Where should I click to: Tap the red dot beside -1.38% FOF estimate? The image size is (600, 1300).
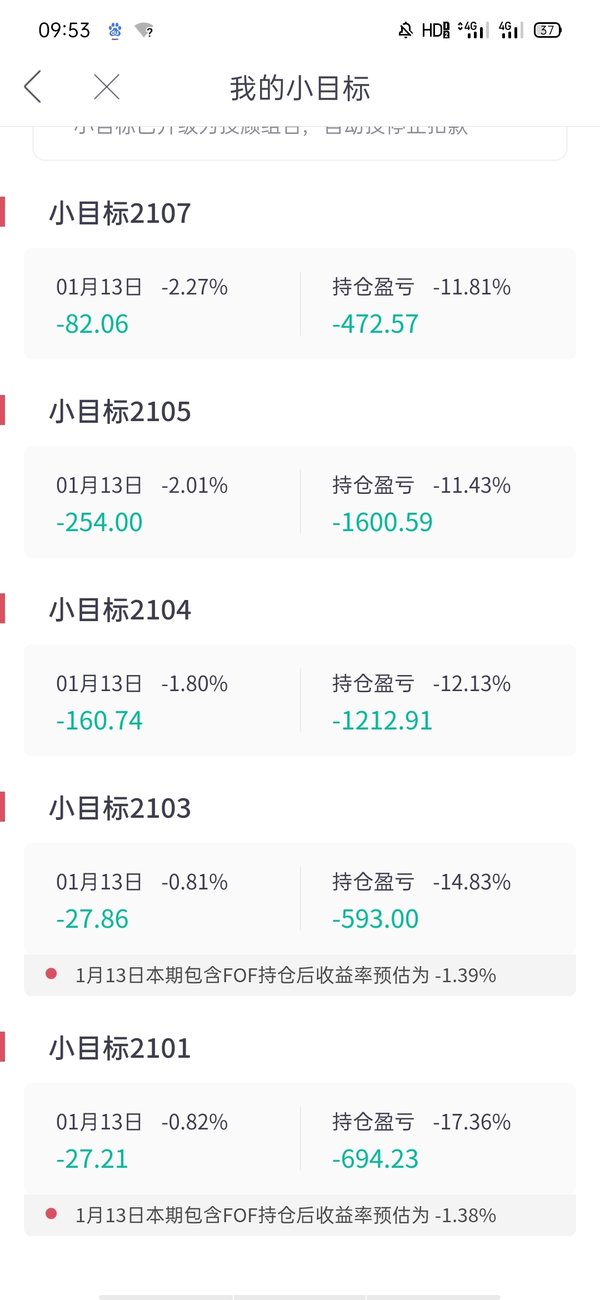pos(51,1214)
